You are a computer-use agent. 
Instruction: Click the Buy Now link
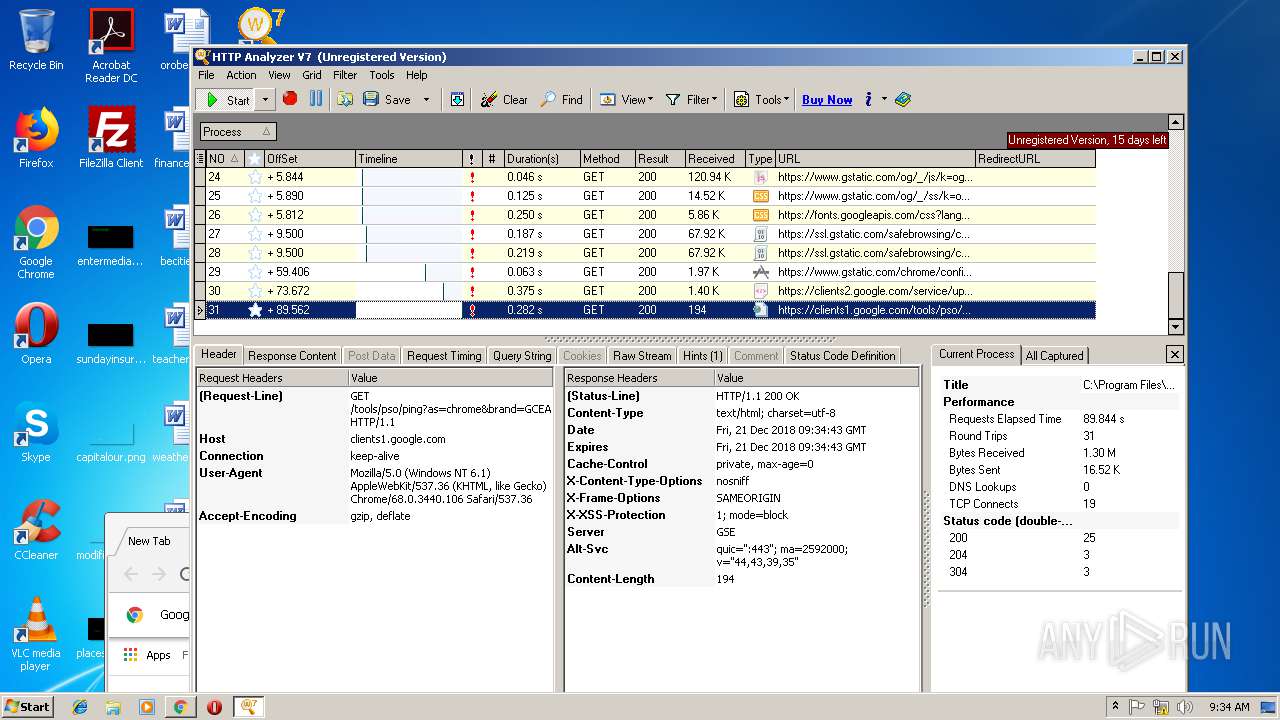click(827, 100)
